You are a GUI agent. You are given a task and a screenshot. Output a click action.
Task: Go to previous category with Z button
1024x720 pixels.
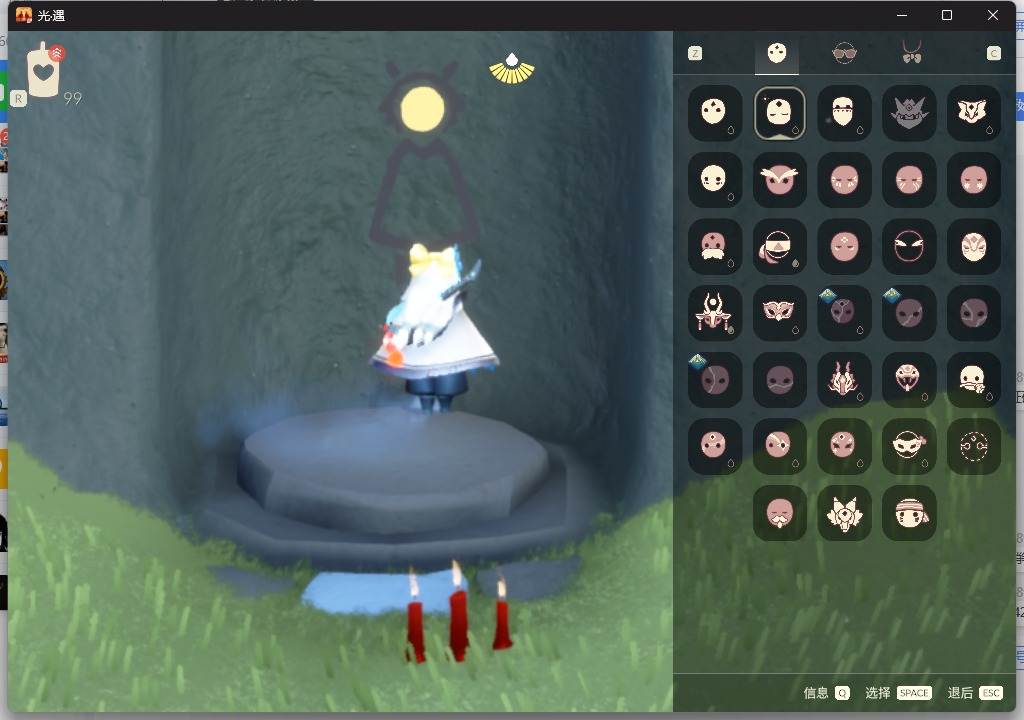695,54
